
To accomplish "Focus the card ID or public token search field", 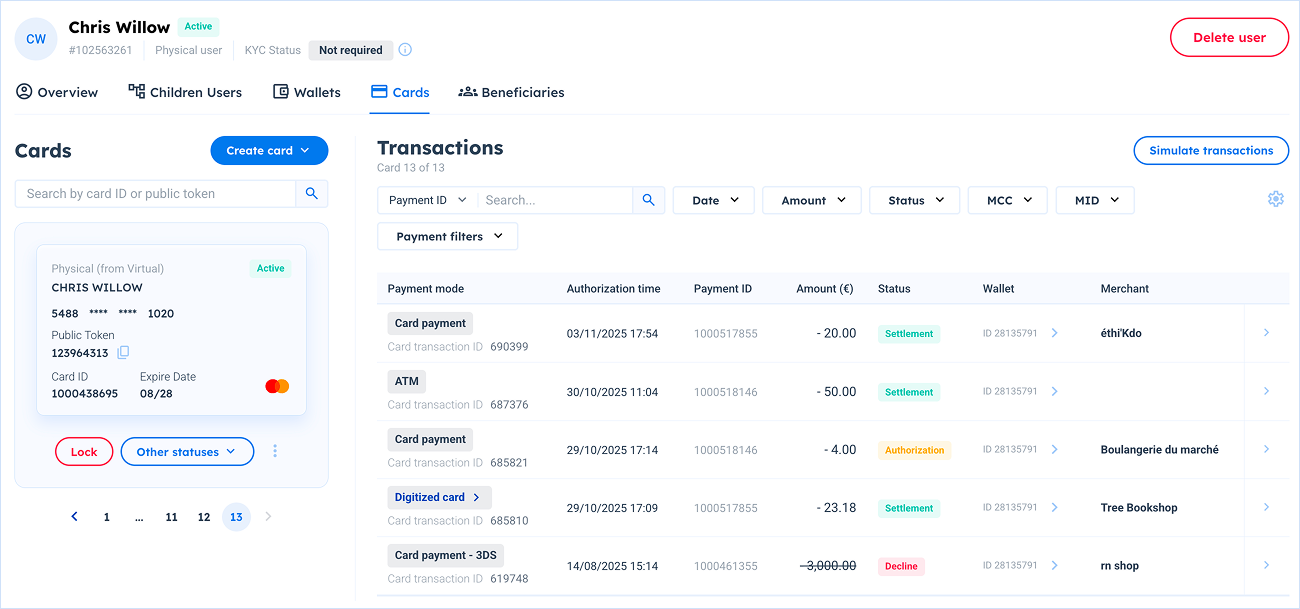I will [155, 194].
